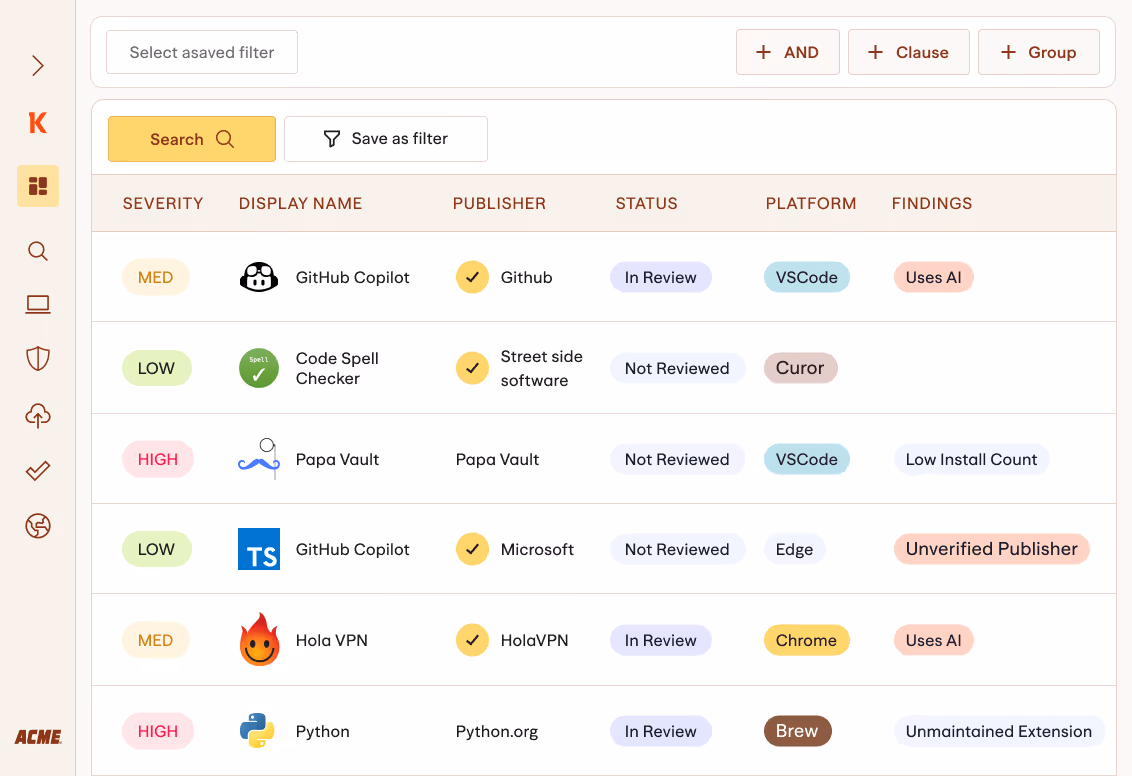Open GitHub Copilot name in Microsoft row
The height and width of the screenshot is (776, 1132).
[x=352, y=549]
